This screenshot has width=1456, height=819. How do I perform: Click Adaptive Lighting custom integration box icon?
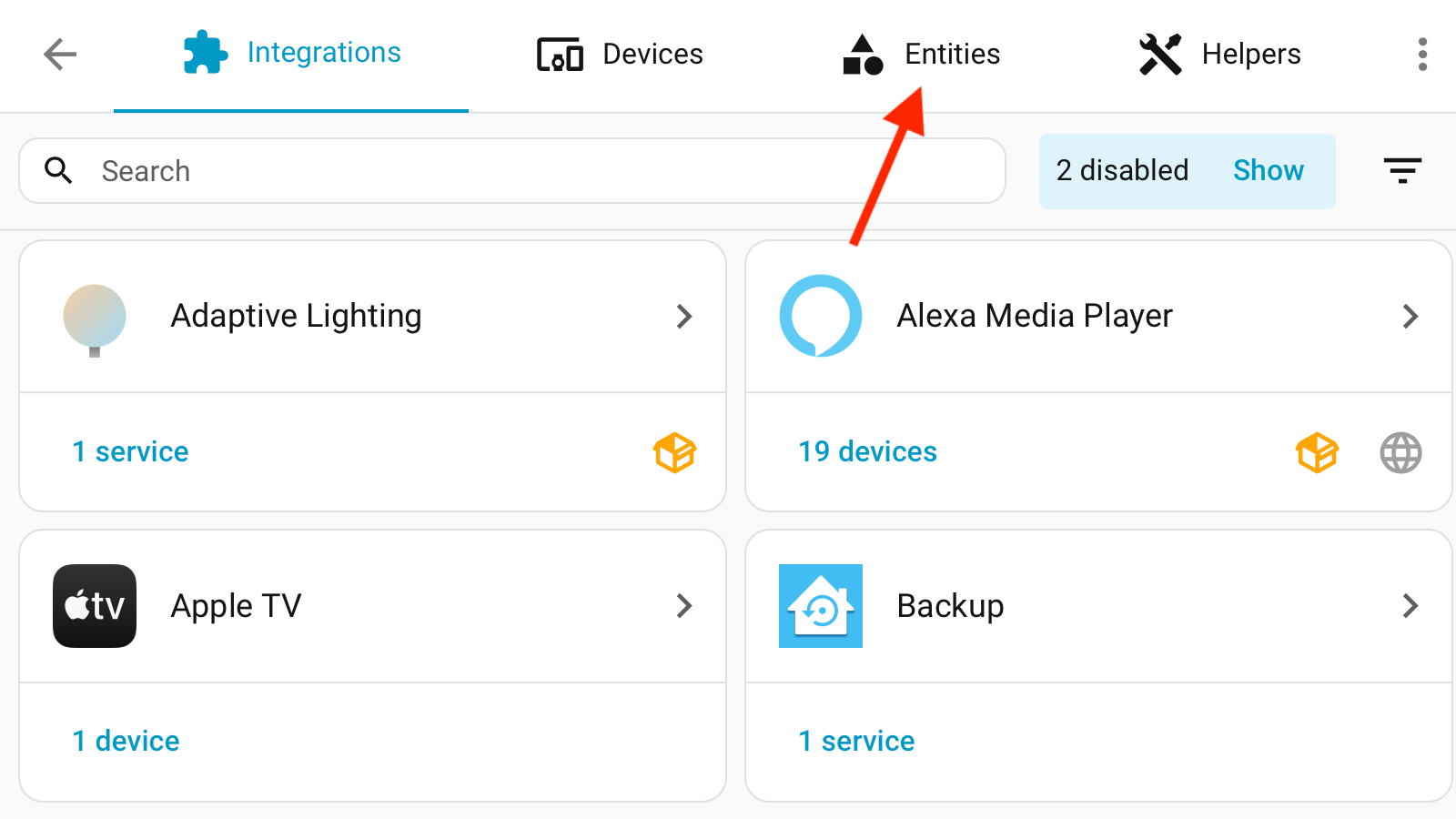[x=674, y=452]
